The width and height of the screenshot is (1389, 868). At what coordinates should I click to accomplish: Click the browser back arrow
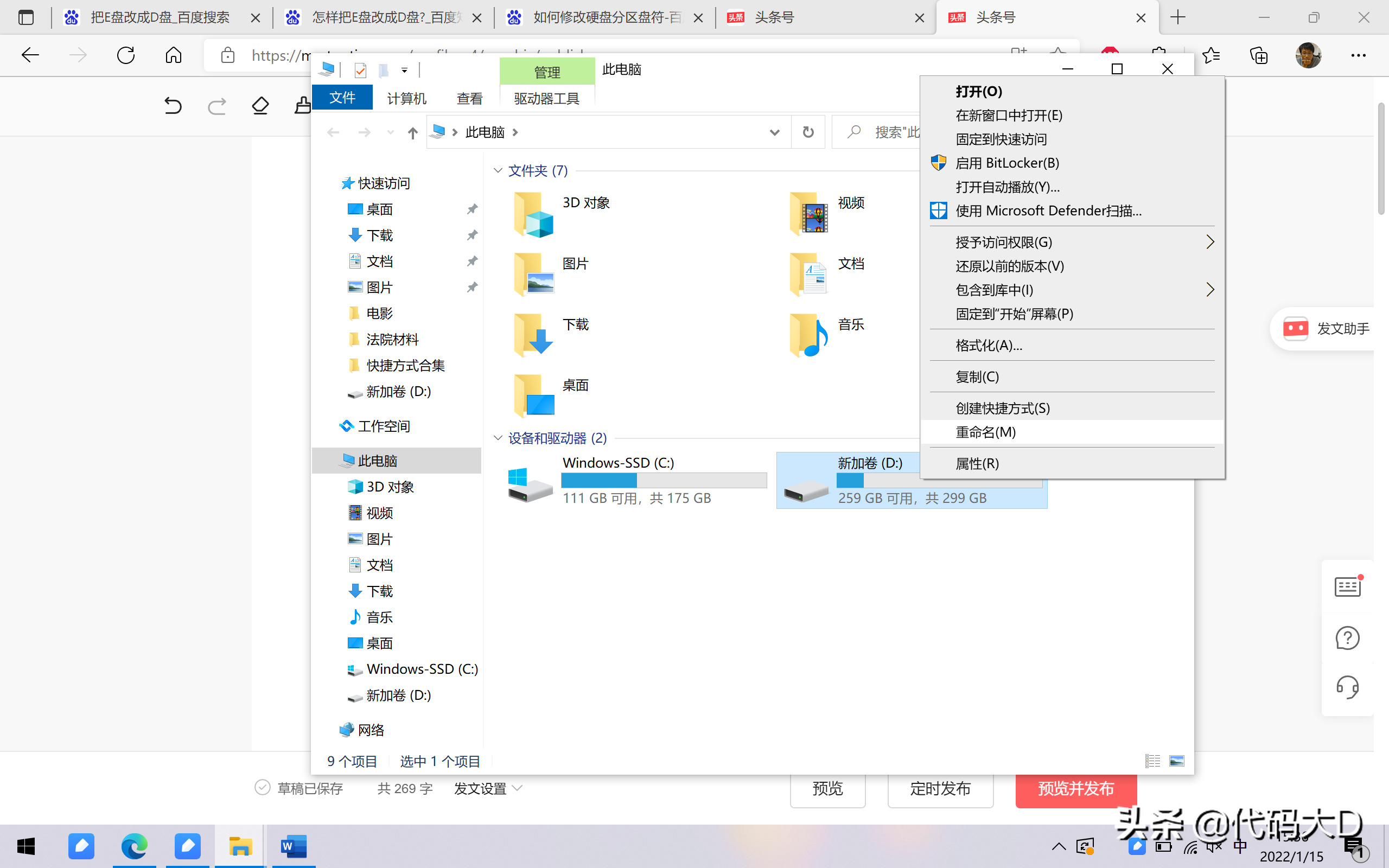[x=30, y=55]
